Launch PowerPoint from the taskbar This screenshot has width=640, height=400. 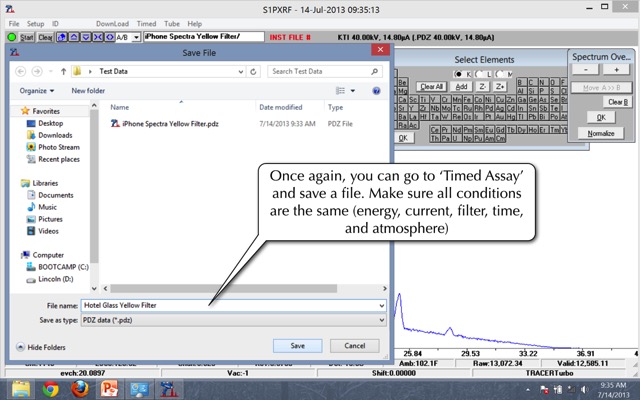109,389
